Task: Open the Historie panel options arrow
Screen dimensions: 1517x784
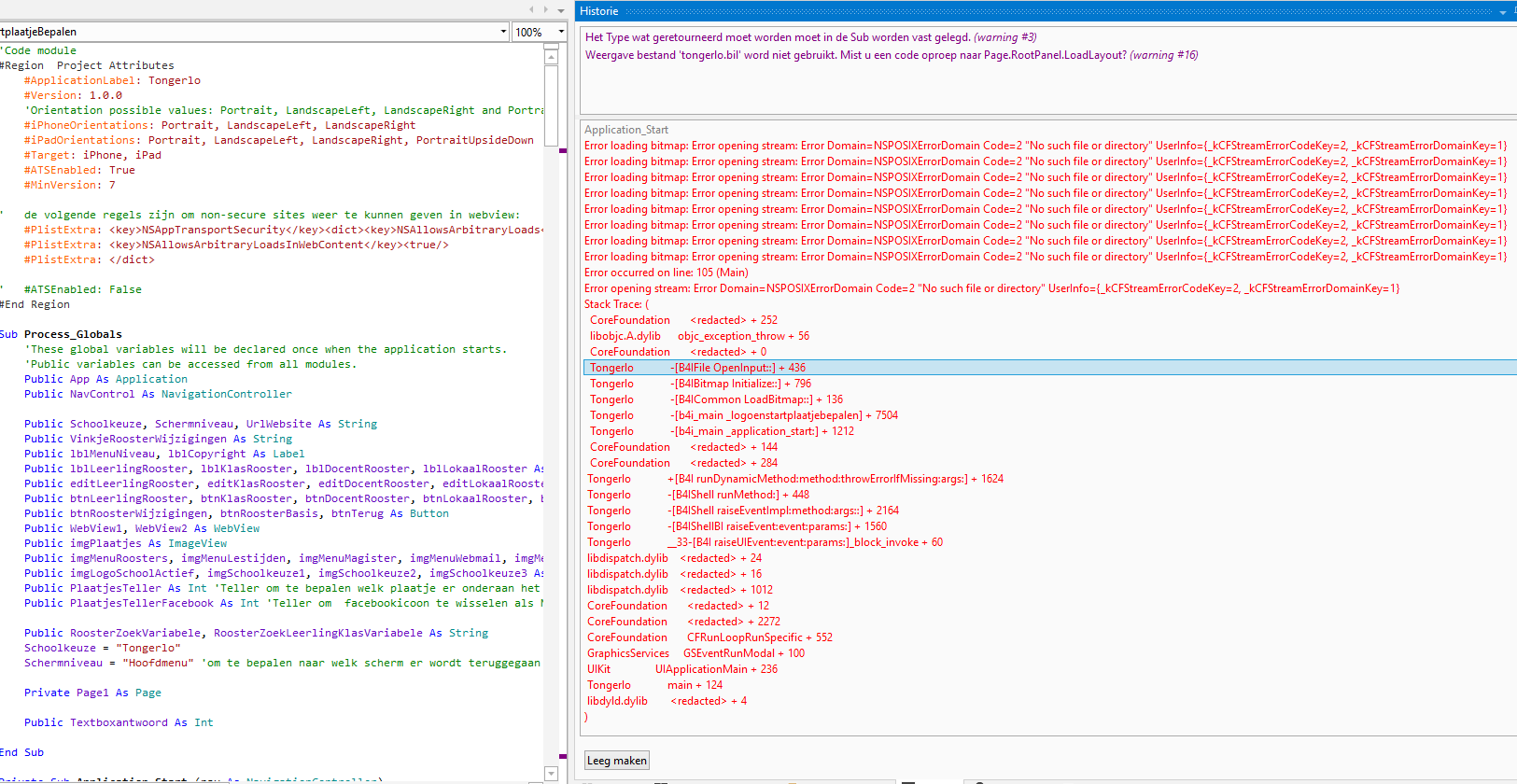Action: click(1502, 12)
